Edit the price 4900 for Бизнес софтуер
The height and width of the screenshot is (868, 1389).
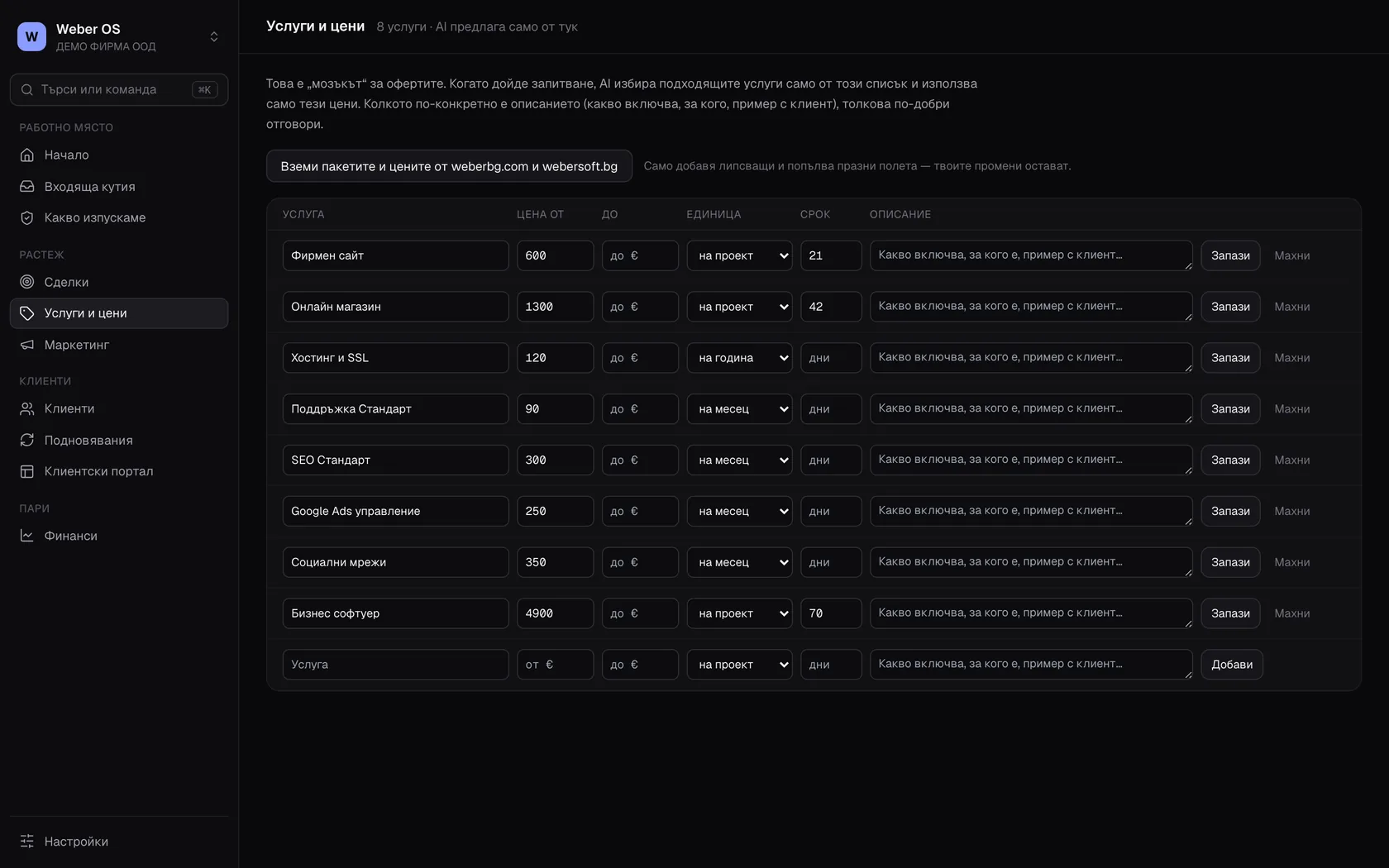(555, 613)
